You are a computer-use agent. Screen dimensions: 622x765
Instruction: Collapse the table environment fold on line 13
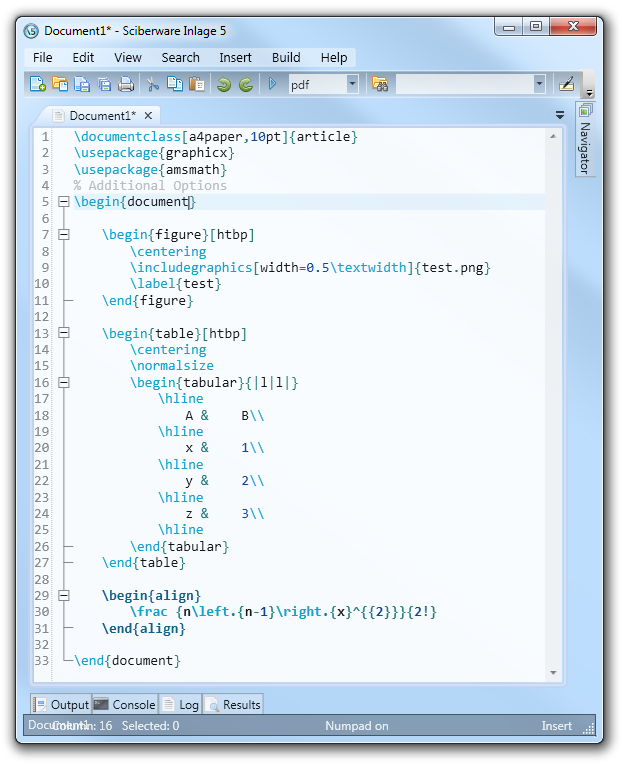point(63,333)
